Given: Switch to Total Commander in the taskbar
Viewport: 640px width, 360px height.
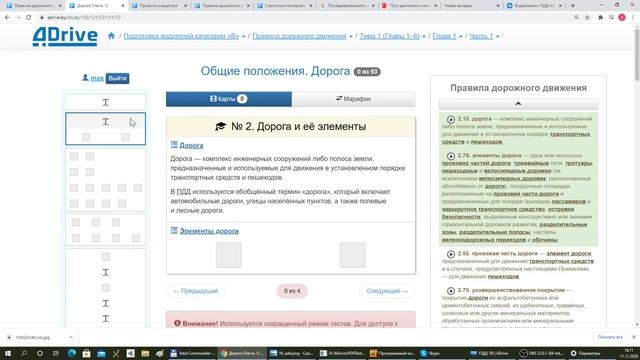Looking at the screenshot, I should (193, 353).
